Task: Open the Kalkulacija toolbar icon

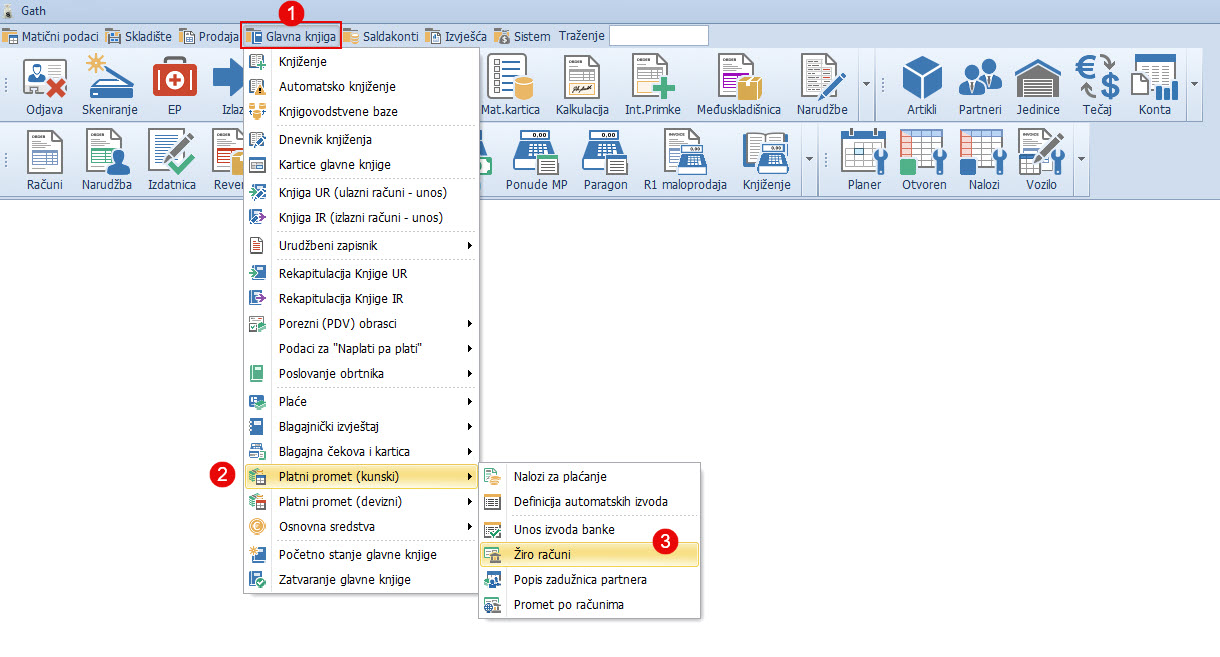Action: click(x=581, y=79)
